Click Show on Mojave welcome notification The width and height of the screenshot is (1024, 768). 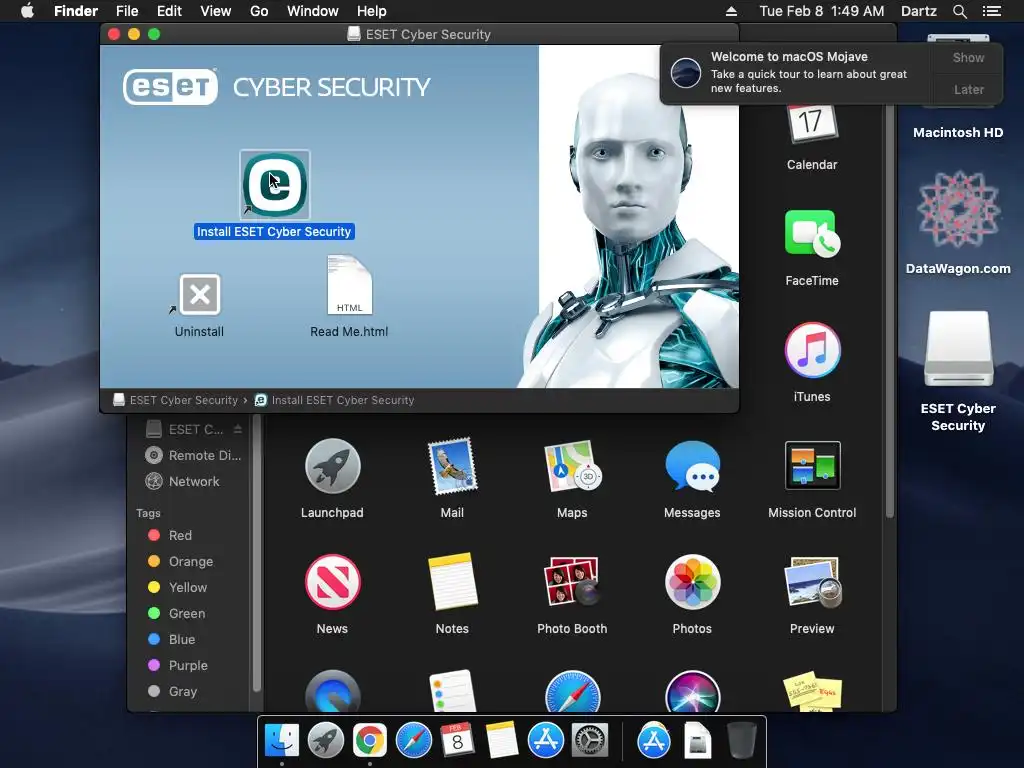pyautogui.click(x=968, y=57)
